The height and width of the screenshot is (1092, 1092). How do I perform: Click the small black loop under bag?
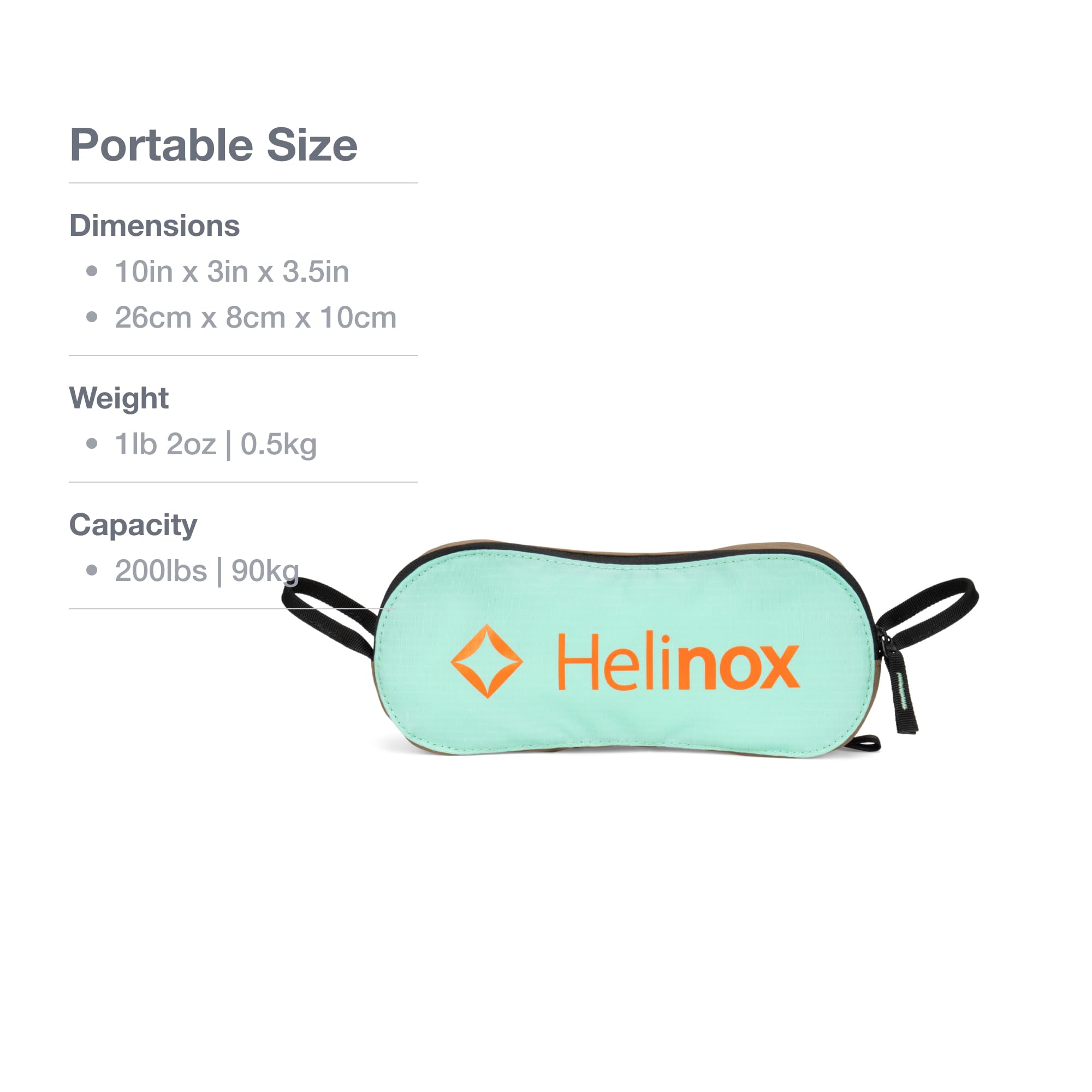coord(864,743)
